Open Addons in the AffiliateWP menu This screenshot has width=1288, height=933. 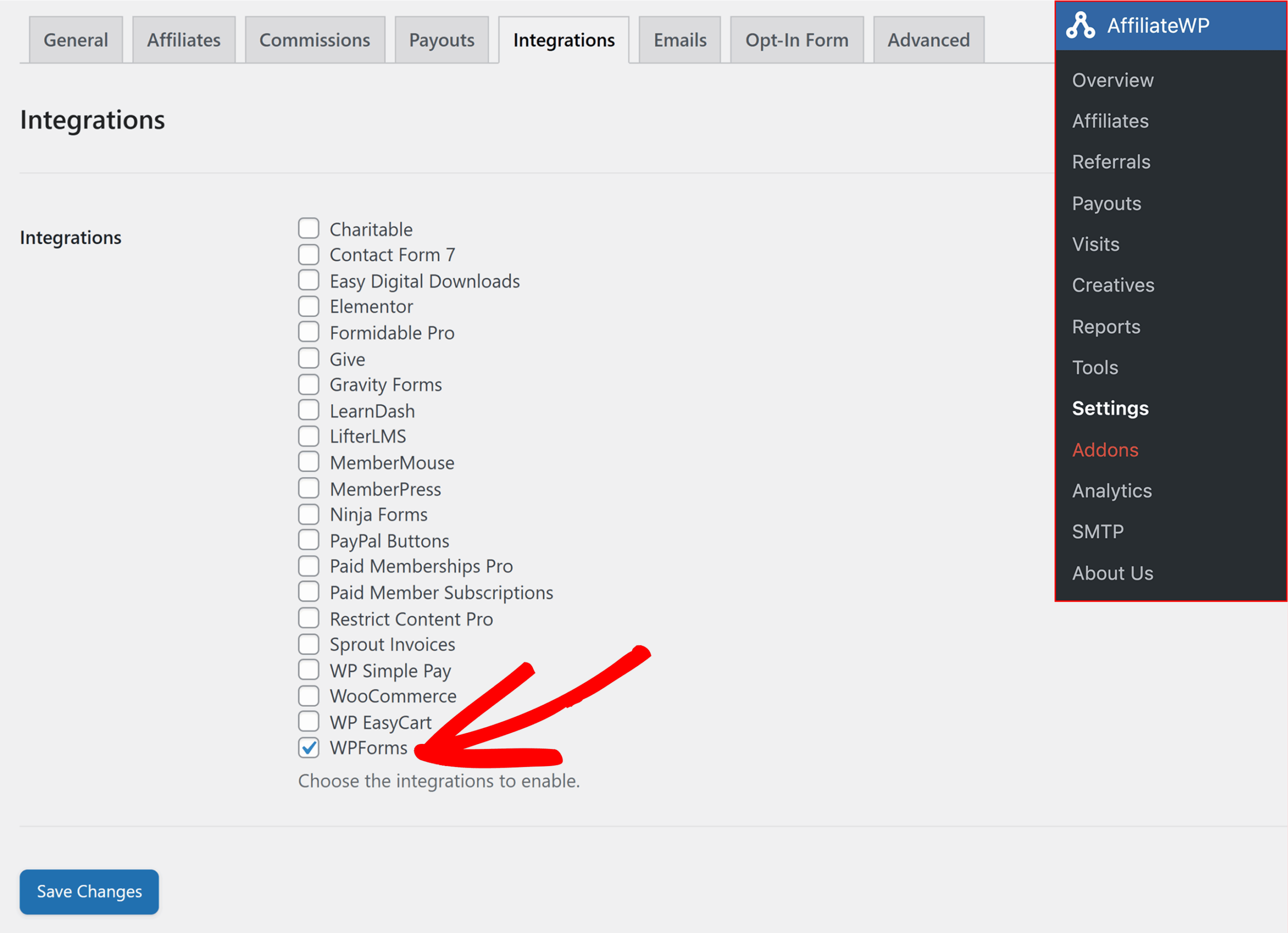(x=1104, y=450)
